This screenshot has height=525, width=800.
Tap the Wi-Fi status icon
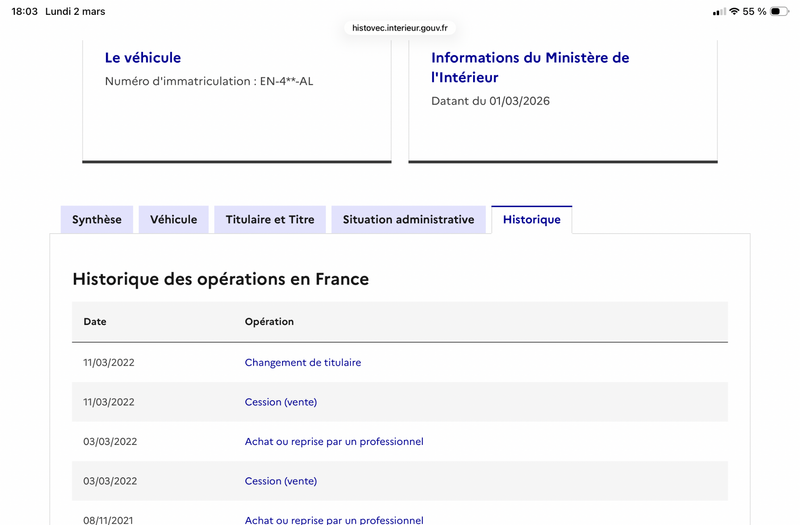click(x=734, y=12)
